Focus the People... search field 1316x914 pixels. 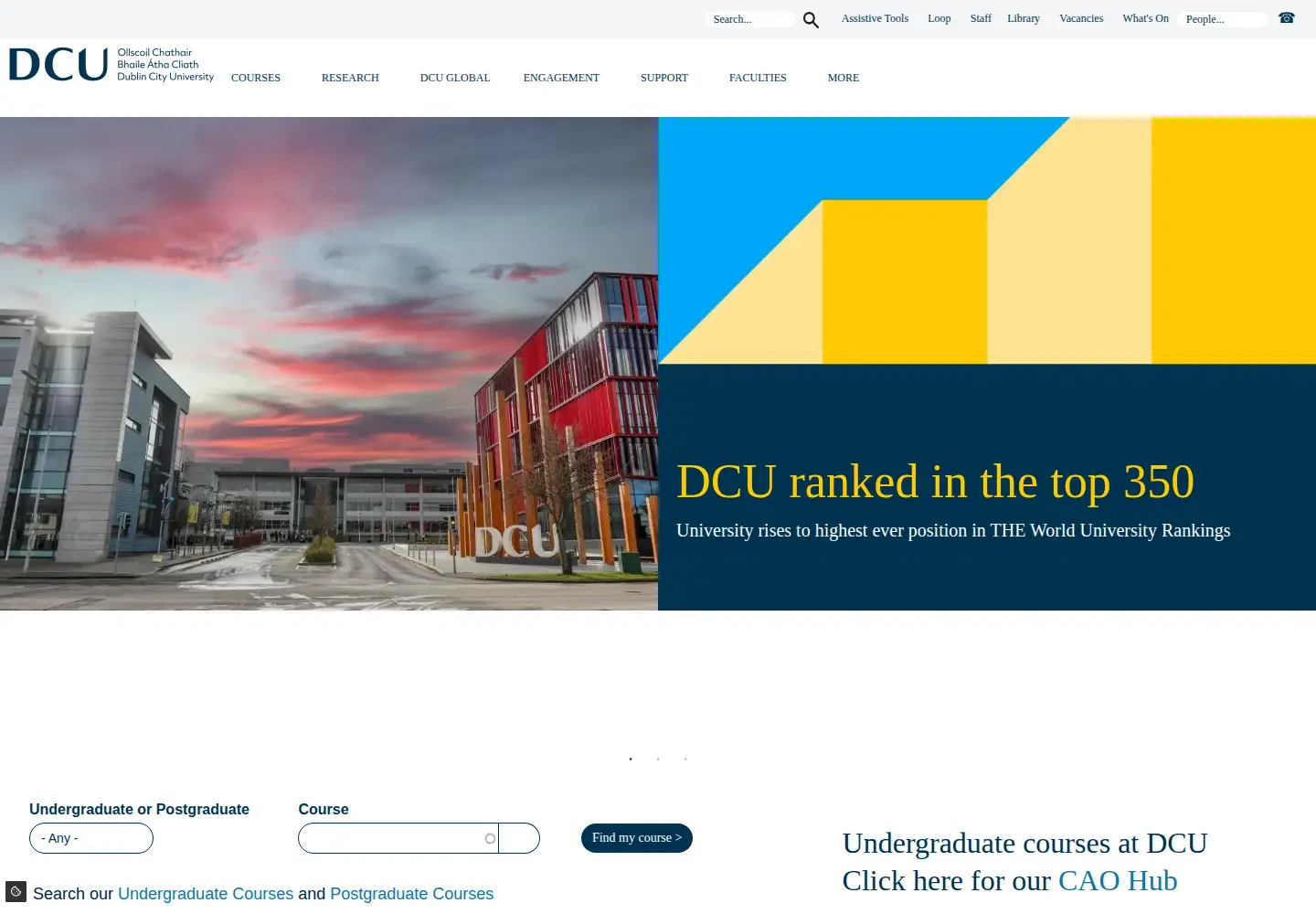click(1224, 19)
